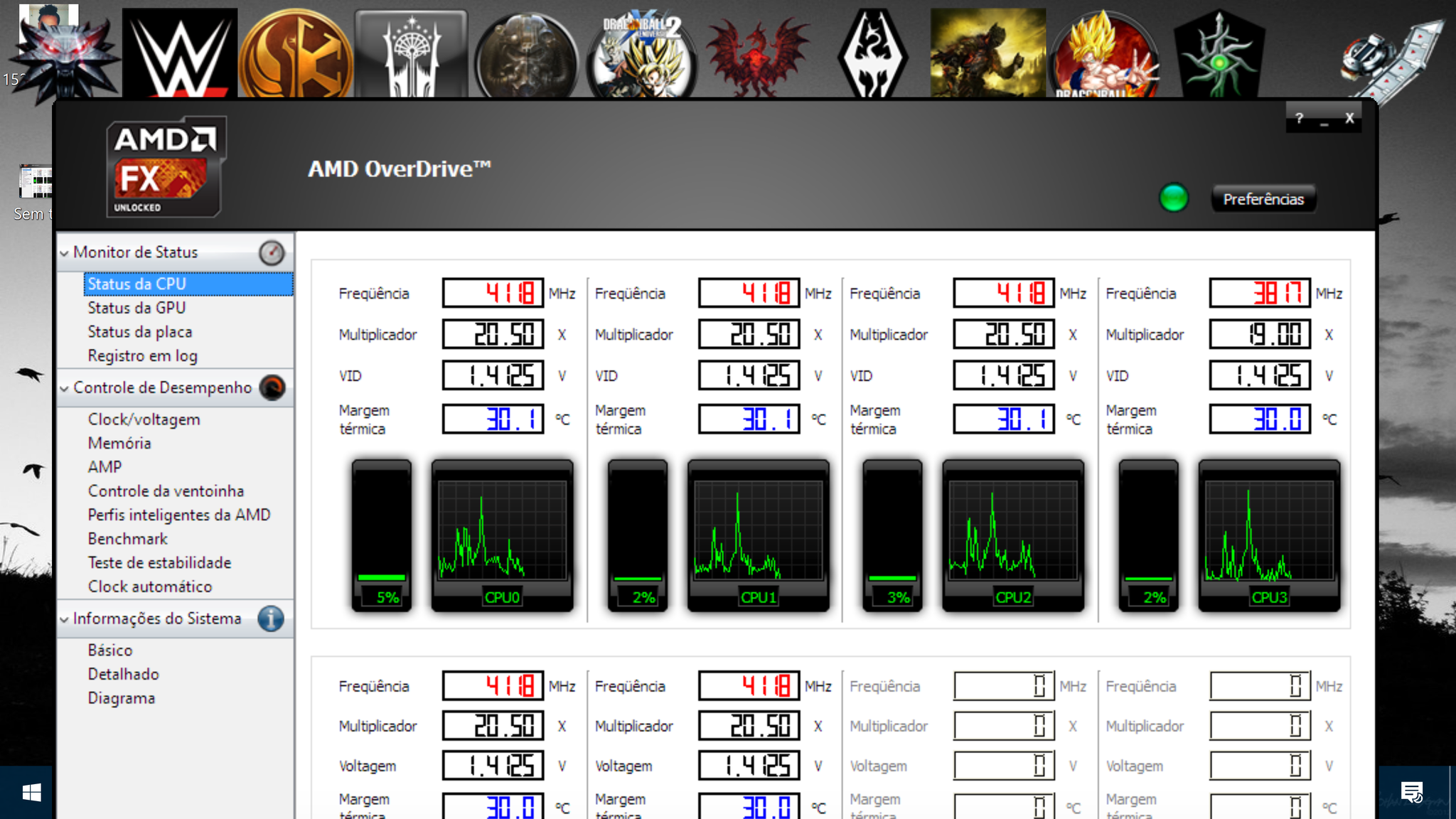
Task: Open Detalhado system information
Action: [x=124, y=674]
